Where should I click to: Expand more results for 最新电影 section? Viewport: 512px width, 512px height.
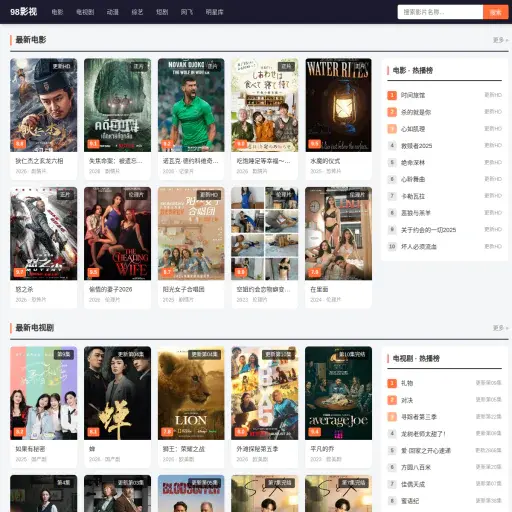point(500,40)
